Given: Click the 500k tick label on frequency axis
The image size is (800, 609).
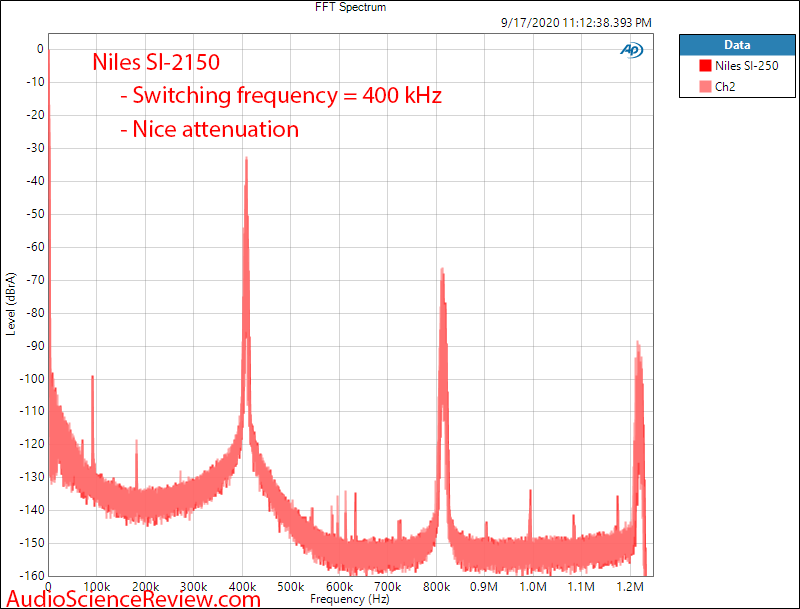Looking at the screenshot, I should 291,587.
